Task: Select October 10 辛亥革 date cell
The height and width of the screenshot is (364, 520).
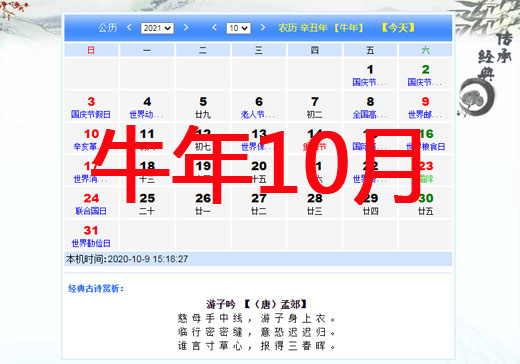Action: (91, 138)
